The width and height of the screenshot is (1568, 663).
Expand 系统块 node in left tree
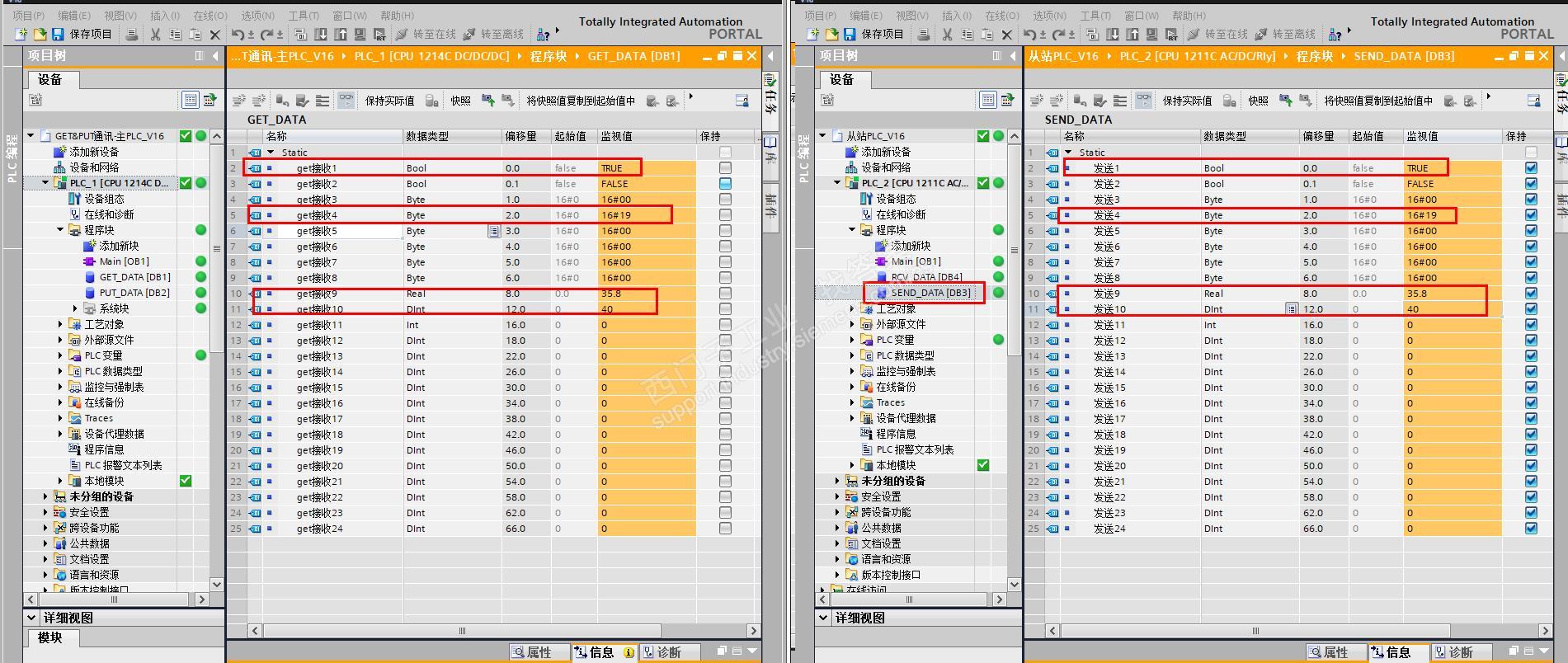76,308
